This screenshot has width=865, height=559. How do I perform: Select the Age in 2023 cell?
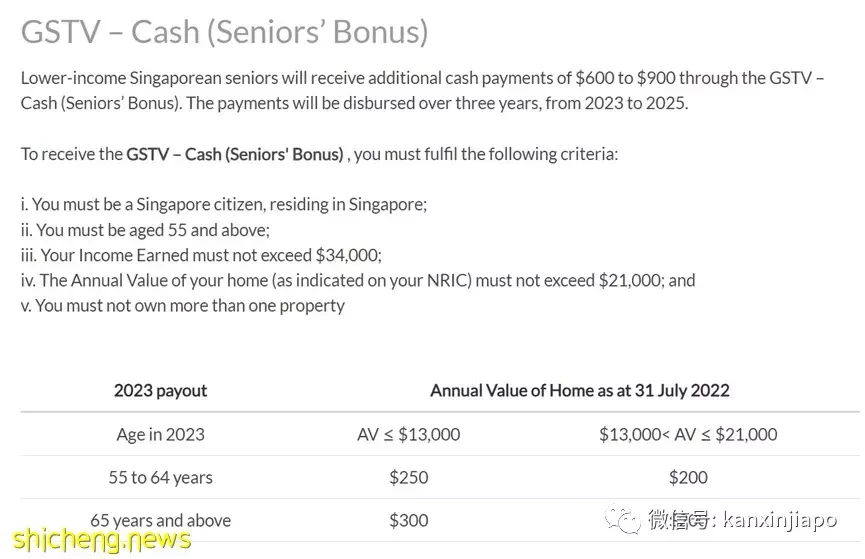tap(161, 435)
